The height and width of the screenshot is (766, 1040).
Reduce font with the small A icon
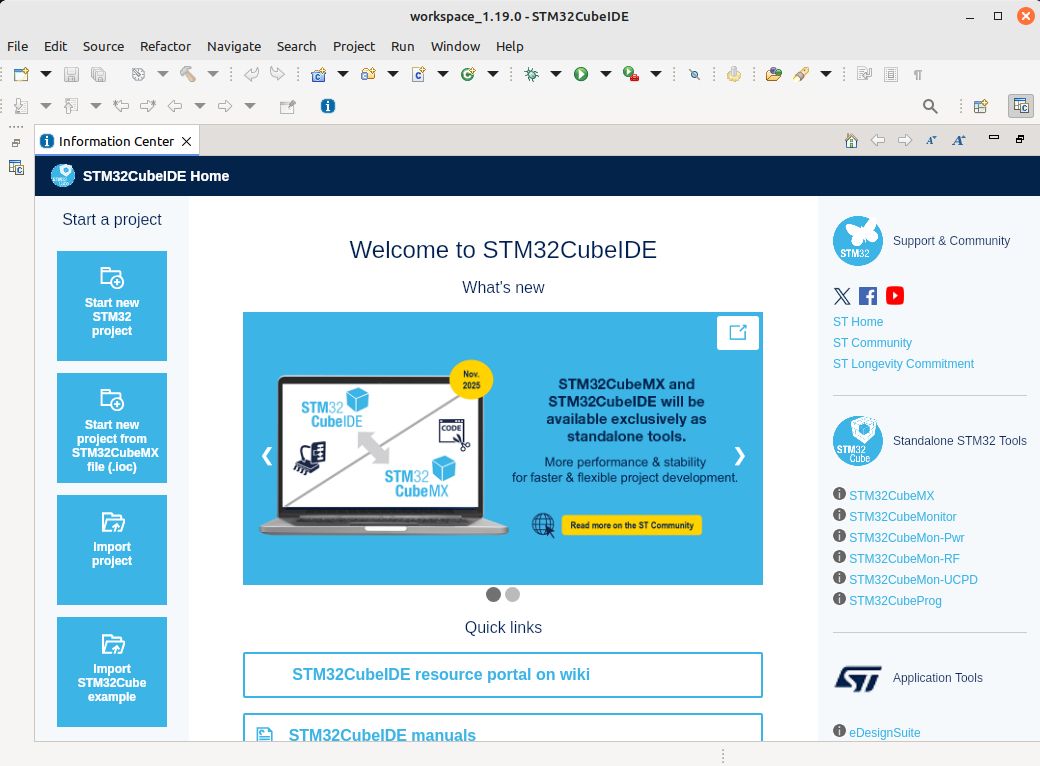pos(931,141)
